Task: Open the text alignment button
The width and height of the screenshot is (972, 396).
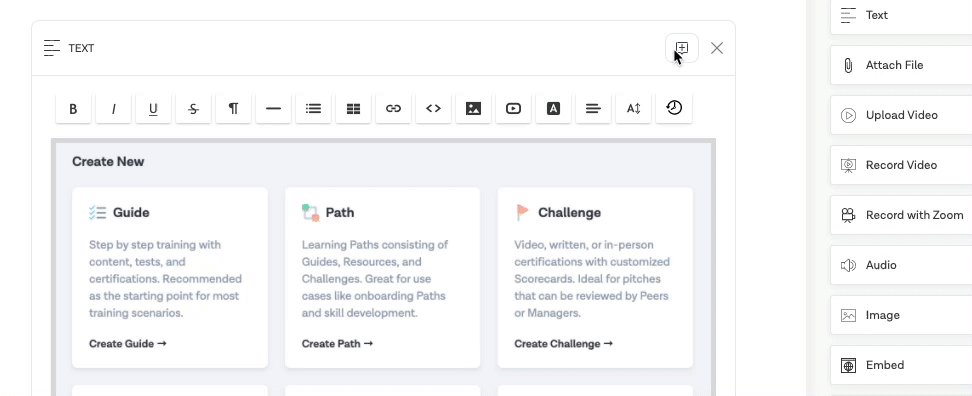Action: pos(593,108)
